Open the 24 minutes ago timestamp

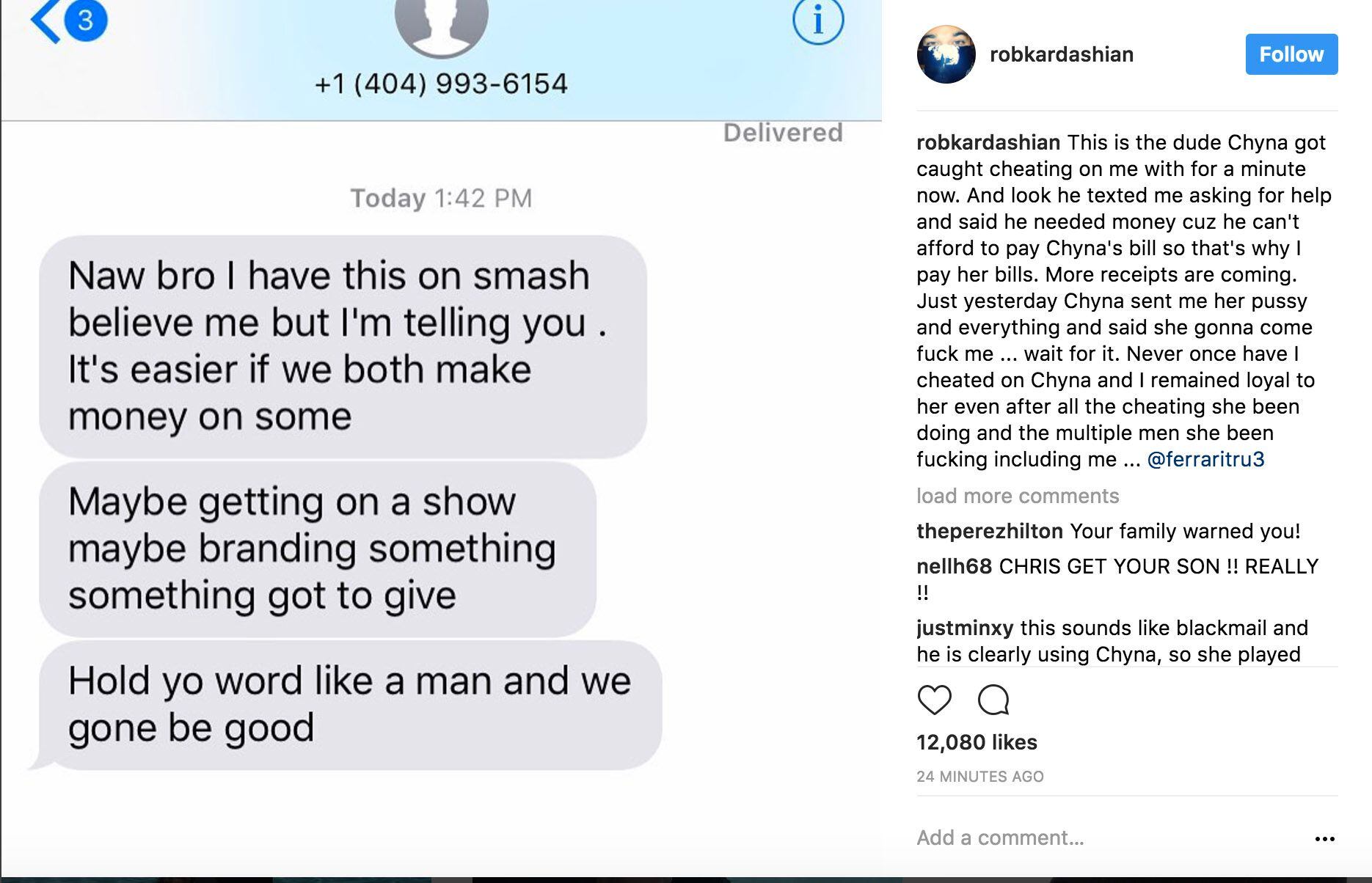click(x=979, y=777)
